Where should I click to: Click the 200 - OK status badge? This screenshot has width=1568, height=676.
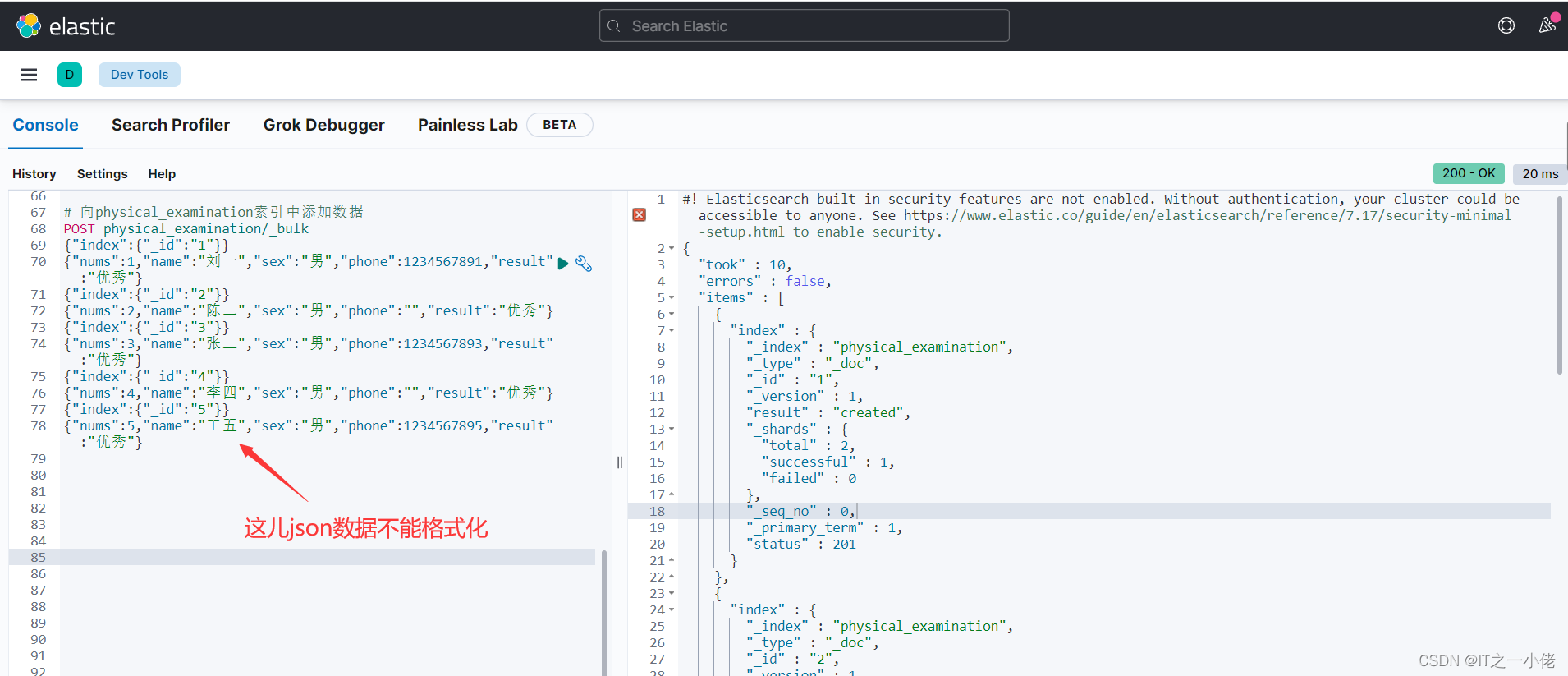point(1469,173)
